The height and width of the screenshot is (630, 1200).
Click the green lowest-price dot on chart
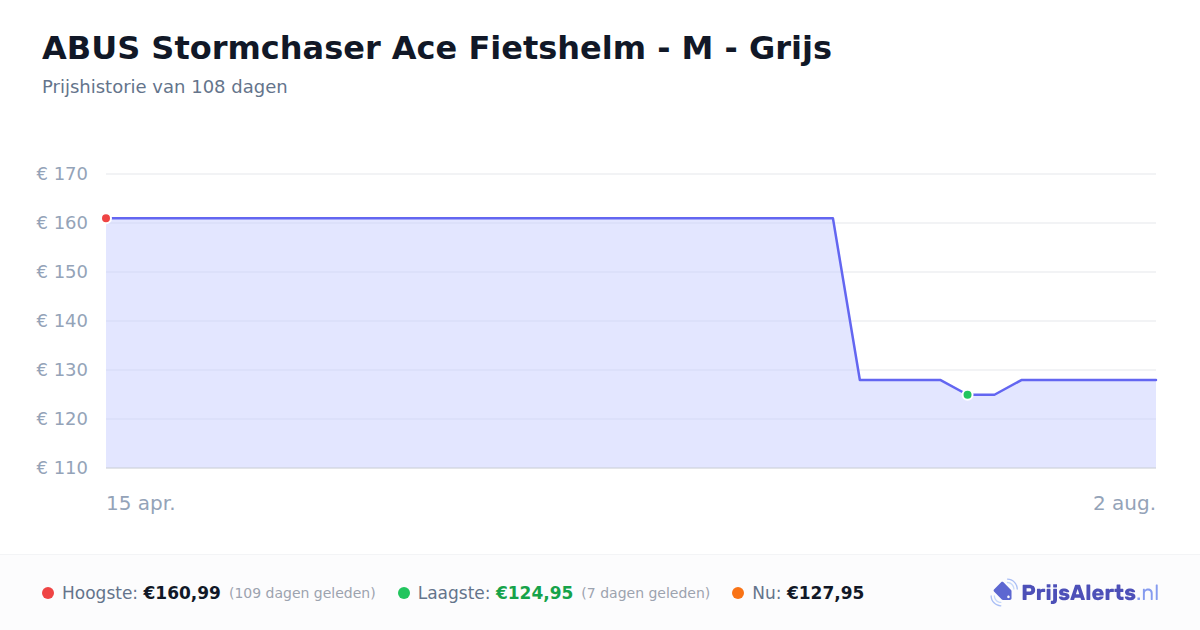967,395
